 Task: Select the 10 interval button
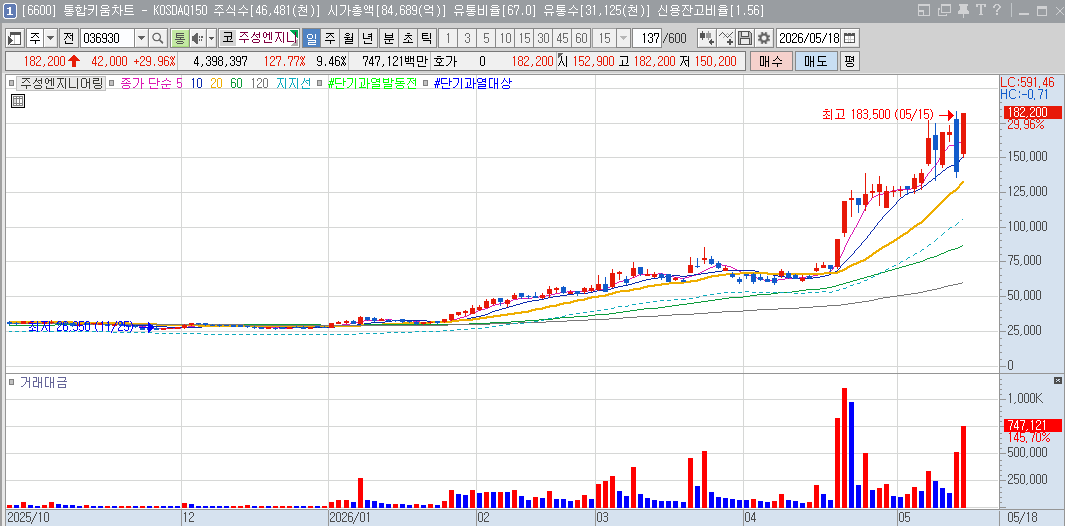(x=505, y=37)
